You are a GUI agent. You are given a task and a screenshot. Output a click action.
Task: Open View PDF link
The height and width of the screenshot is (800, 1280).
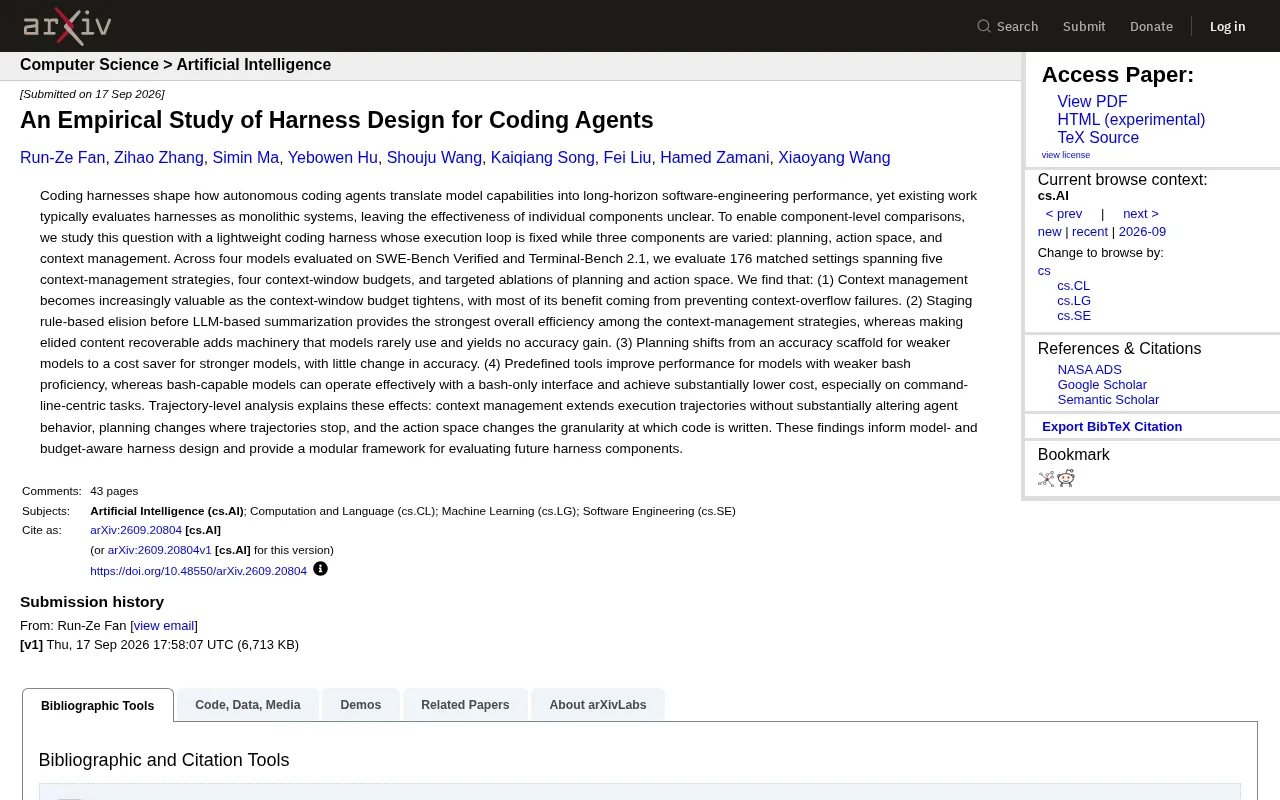pos(1092,102)
